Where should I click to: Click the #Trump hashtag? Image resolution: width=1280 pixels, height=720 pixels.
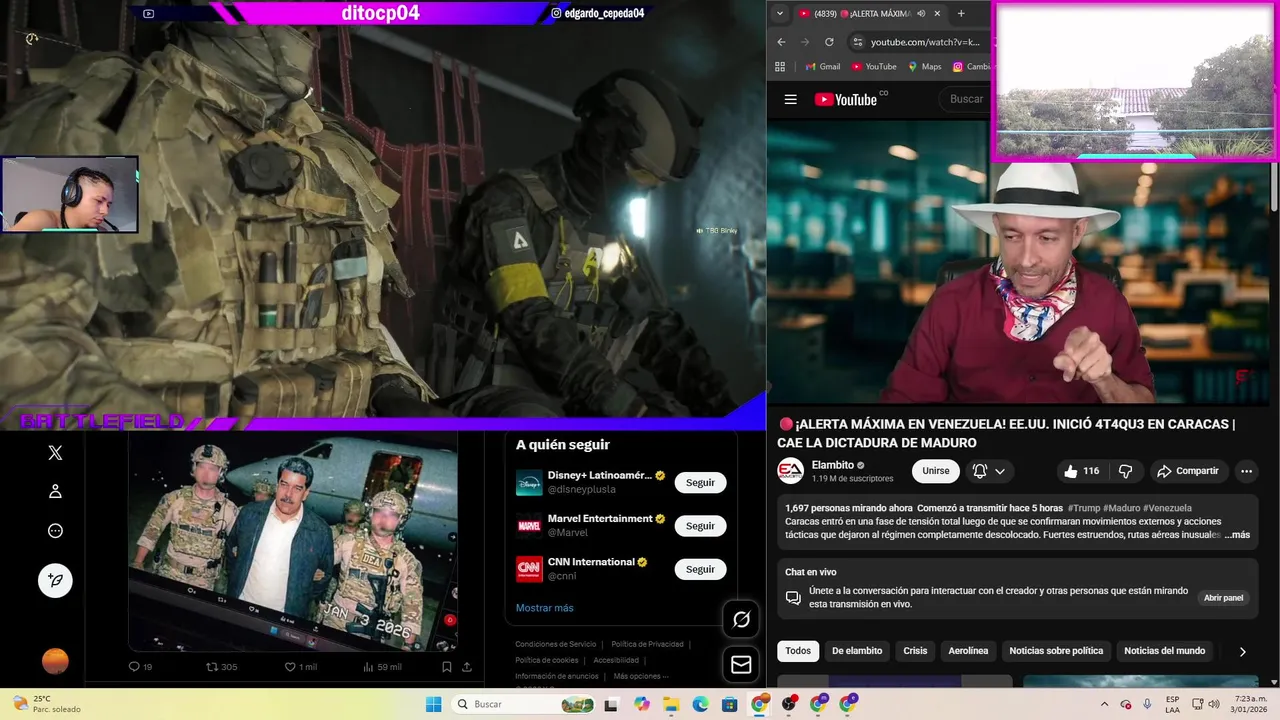(x=1084, y=508)
